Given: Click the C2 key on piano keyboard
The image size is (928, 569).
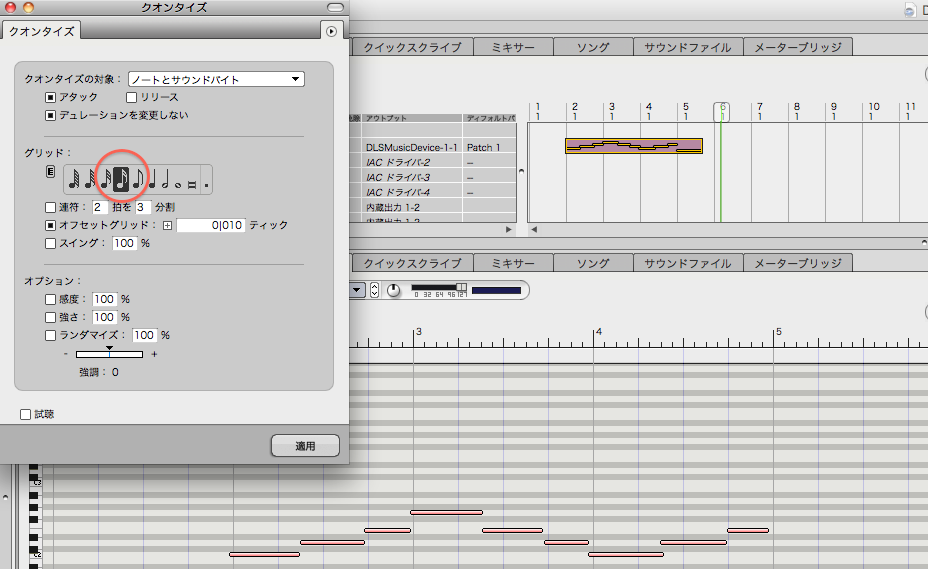Looking at the screenshot, I should coord(36,554).
